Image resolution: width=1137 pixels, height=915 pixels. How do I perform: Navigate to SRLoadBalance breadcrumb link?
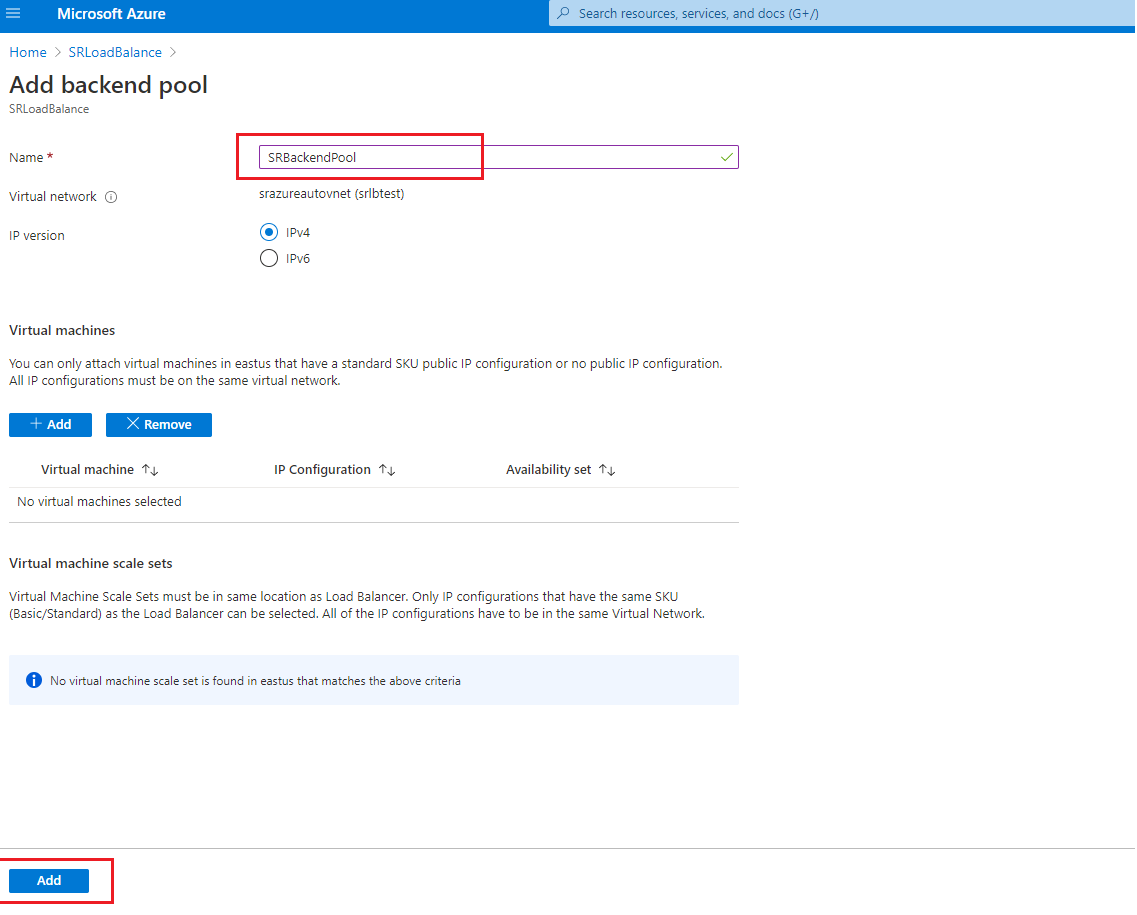(114, 52)
